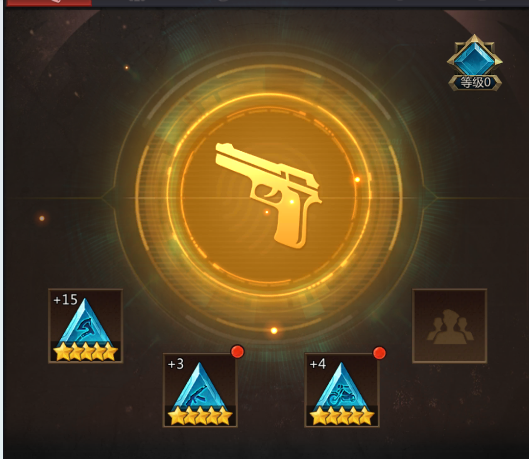Click glowing orb at bottom of ring
529x459 pixels.
point(274,331)
